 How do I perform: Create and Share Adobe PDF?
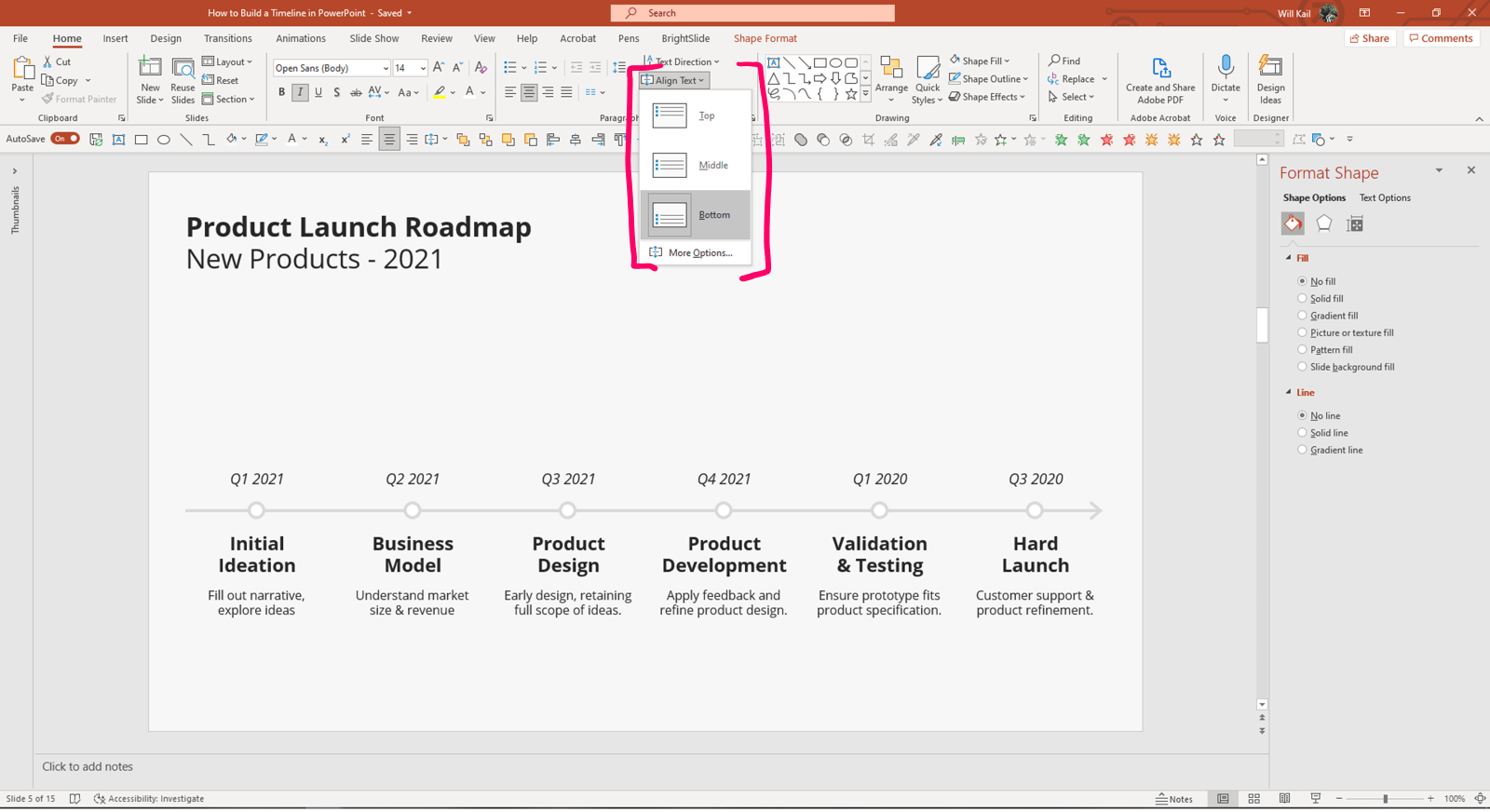1160,79
